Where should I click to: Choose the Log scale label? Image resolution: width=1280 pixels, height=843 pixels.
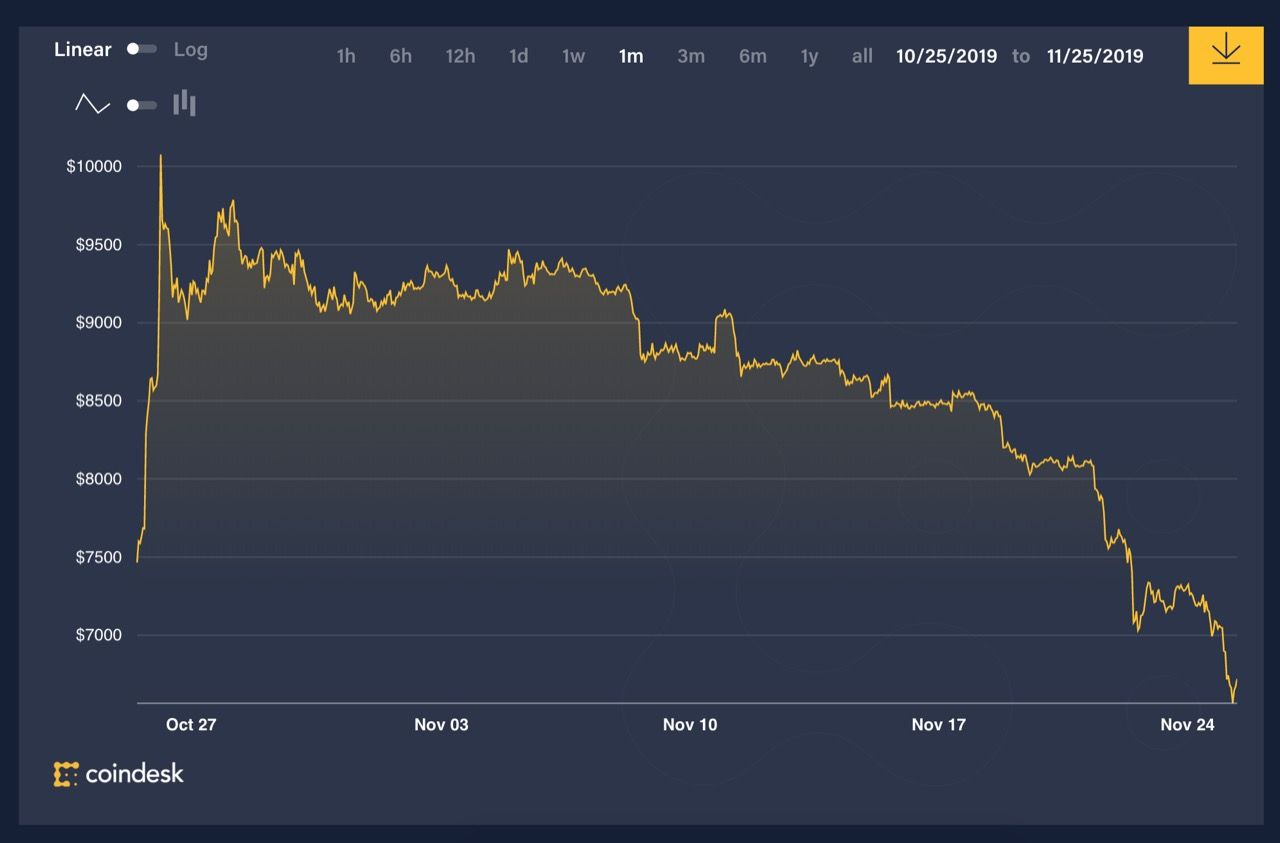pyautogui.click(x=191, y=49)
